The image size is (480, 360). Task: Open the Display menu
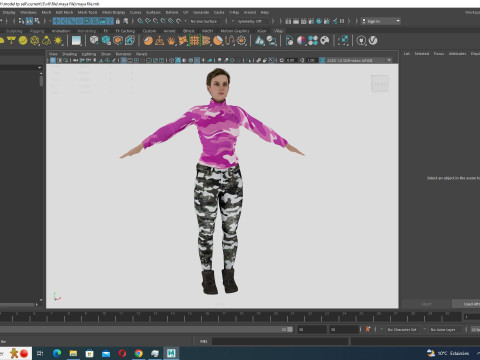9,12
